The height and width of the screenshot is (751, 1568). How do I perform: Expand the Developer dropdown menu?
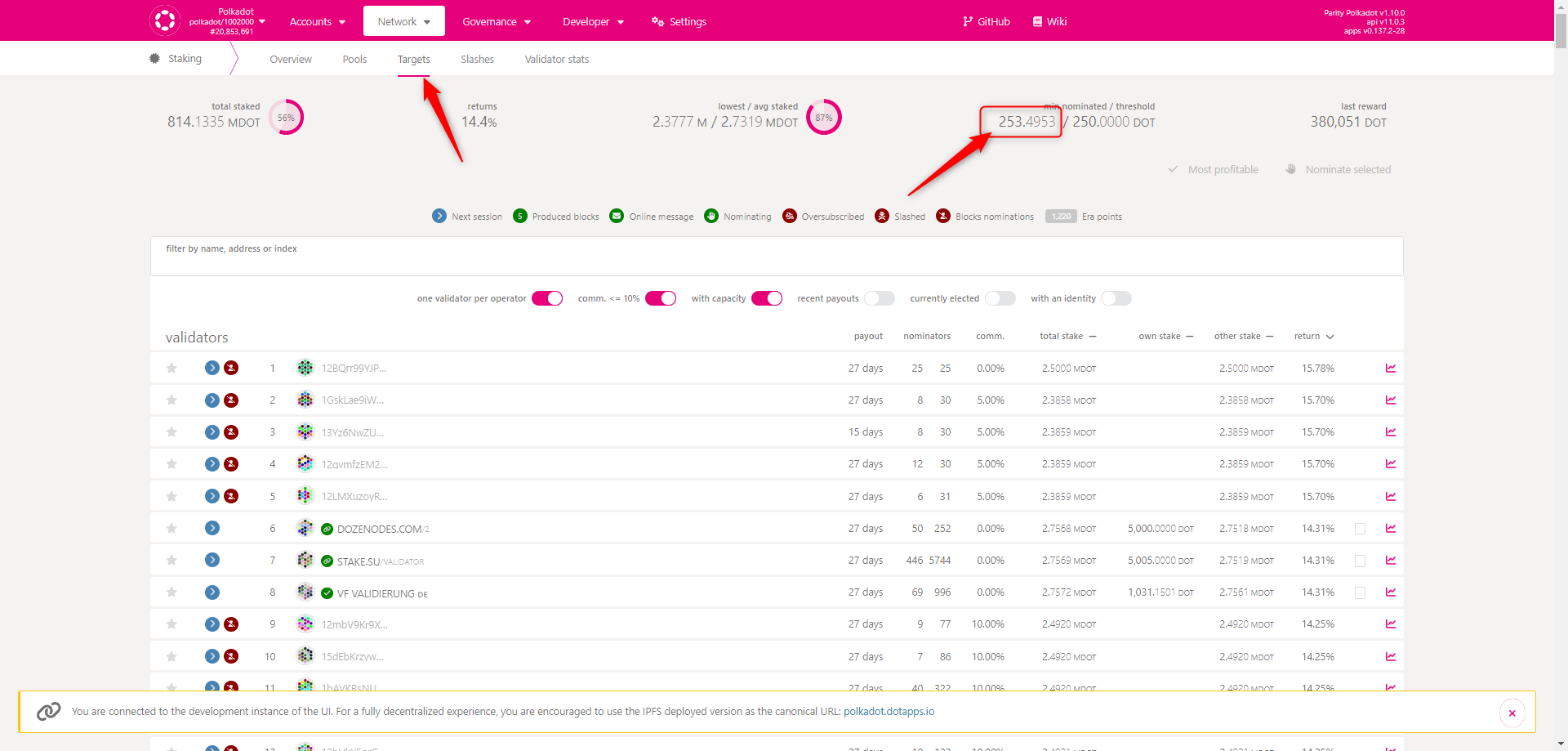coord(593,21)
